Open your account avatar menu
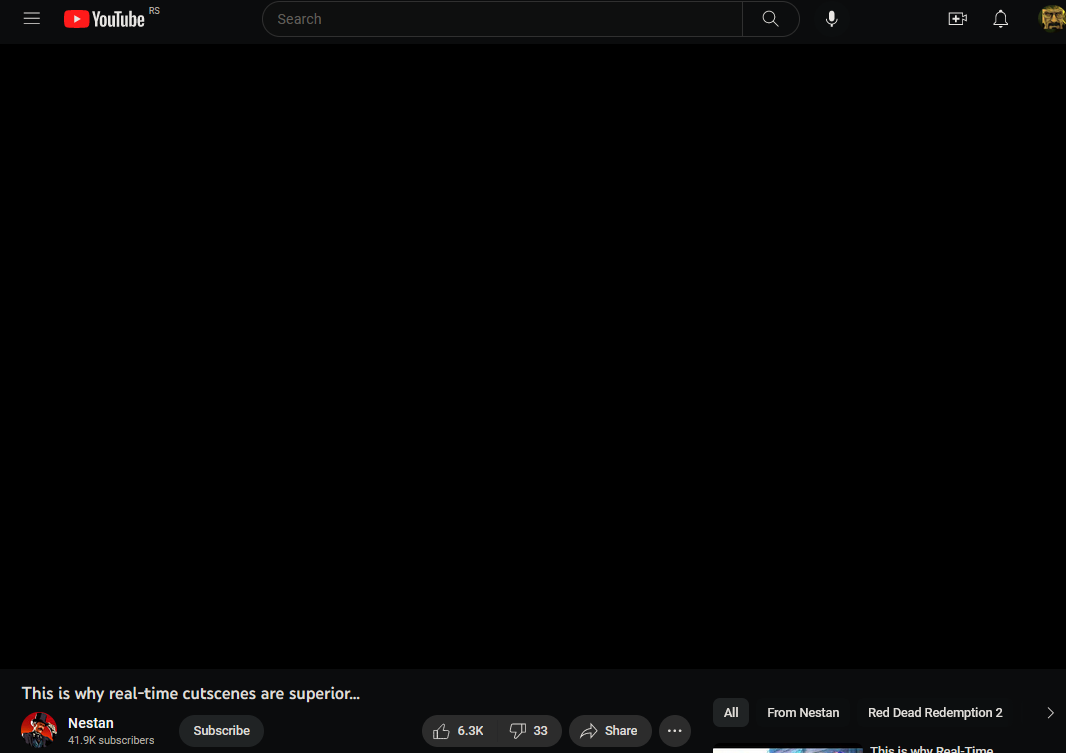This screenshot has width=1066, height=753. click(x=1052, y=18)
